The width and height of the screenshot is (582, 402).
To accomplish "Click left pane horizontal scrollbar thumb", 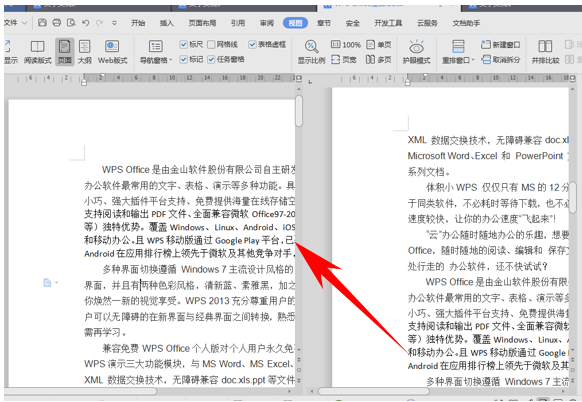I will click(80, 391).
